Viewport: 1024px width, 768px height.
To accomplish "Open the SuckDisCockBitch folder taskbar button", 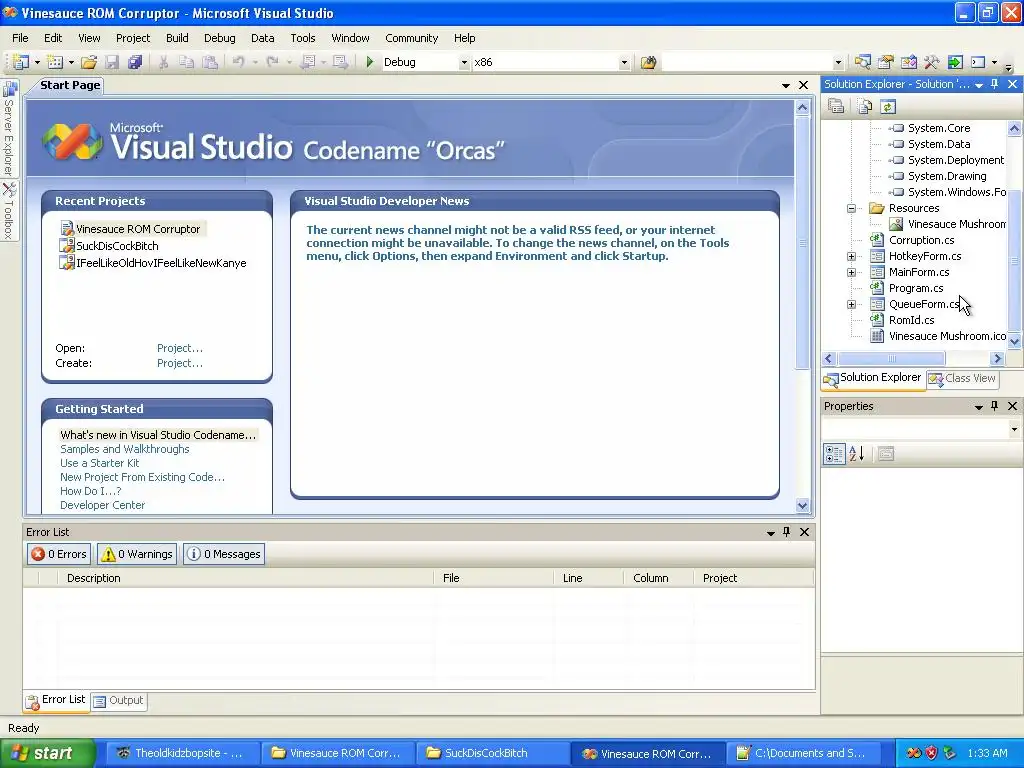I will (491, 753).
